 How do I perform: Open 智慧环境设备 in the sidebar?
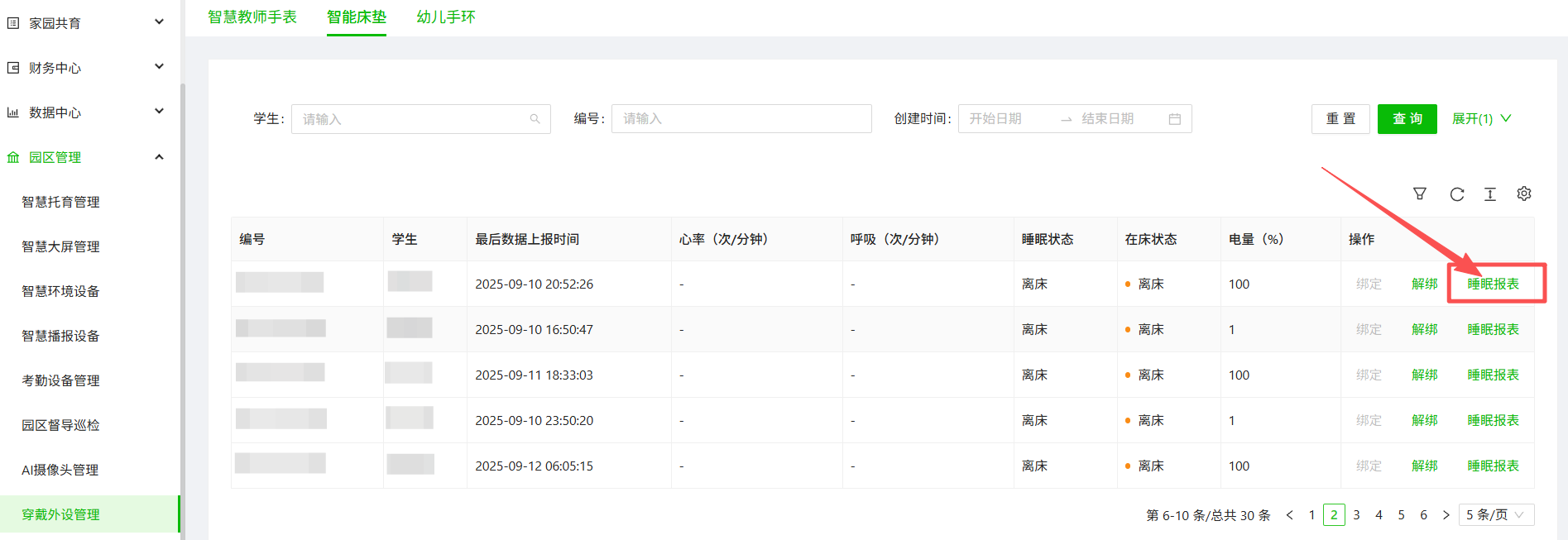pyautogui.click(x=60, y=291)
